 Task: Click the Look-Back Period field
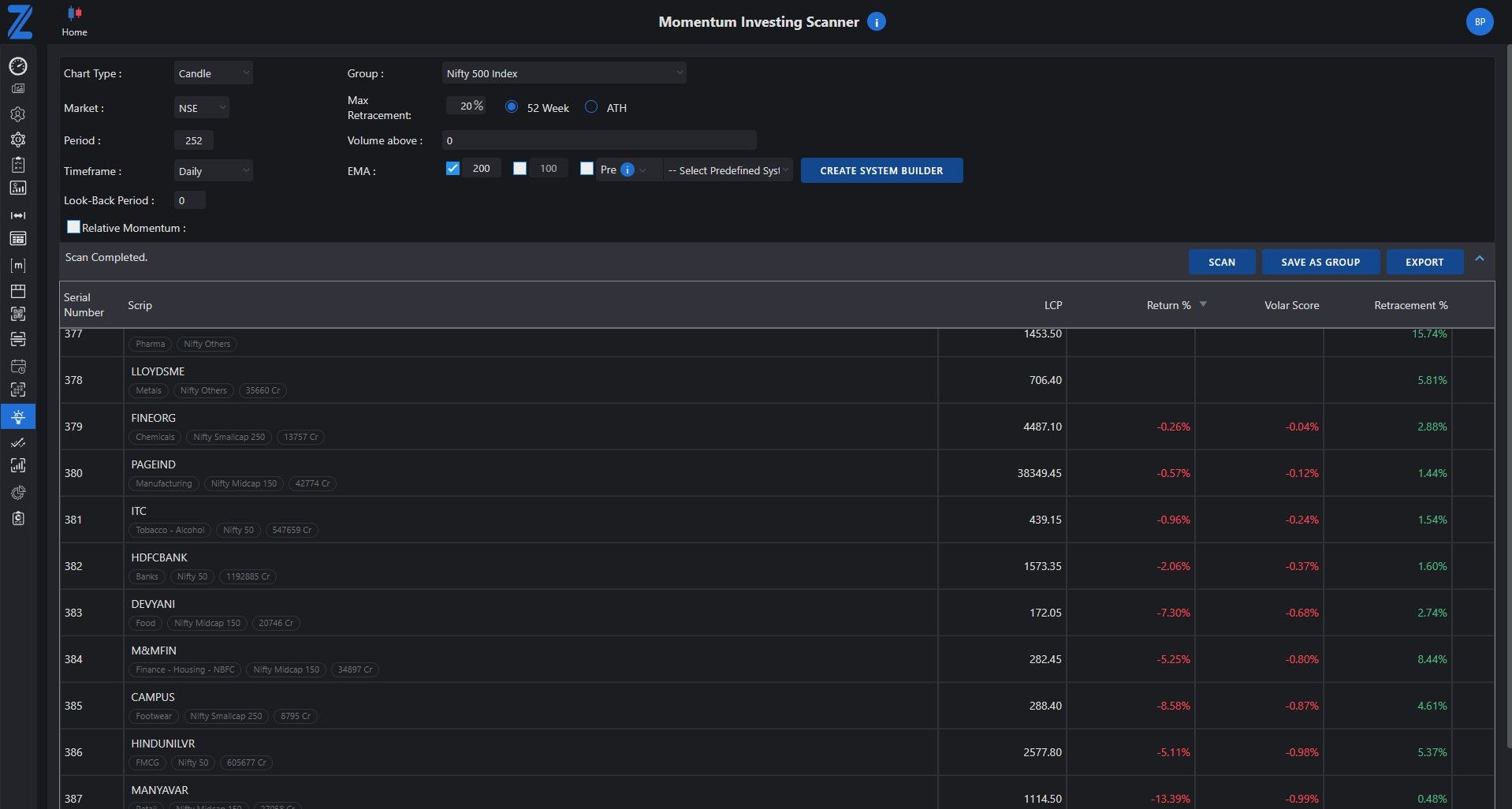click(x=189, y=200)
